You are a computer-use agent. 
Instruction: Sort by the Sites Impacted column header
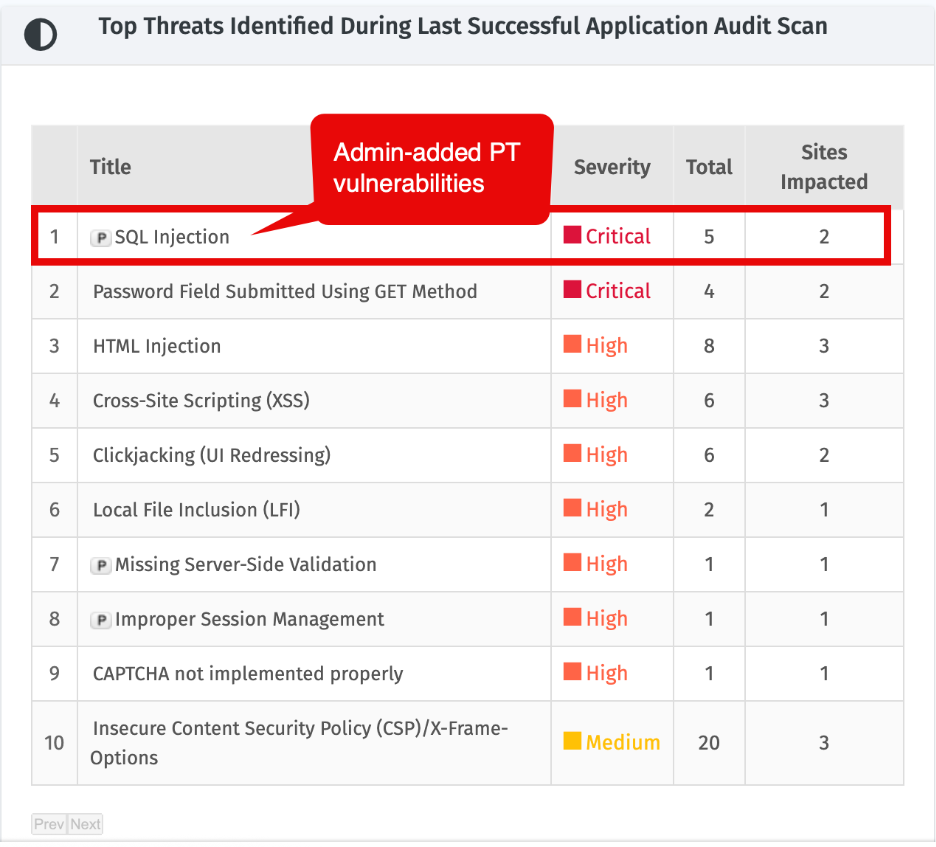[824, 167]
